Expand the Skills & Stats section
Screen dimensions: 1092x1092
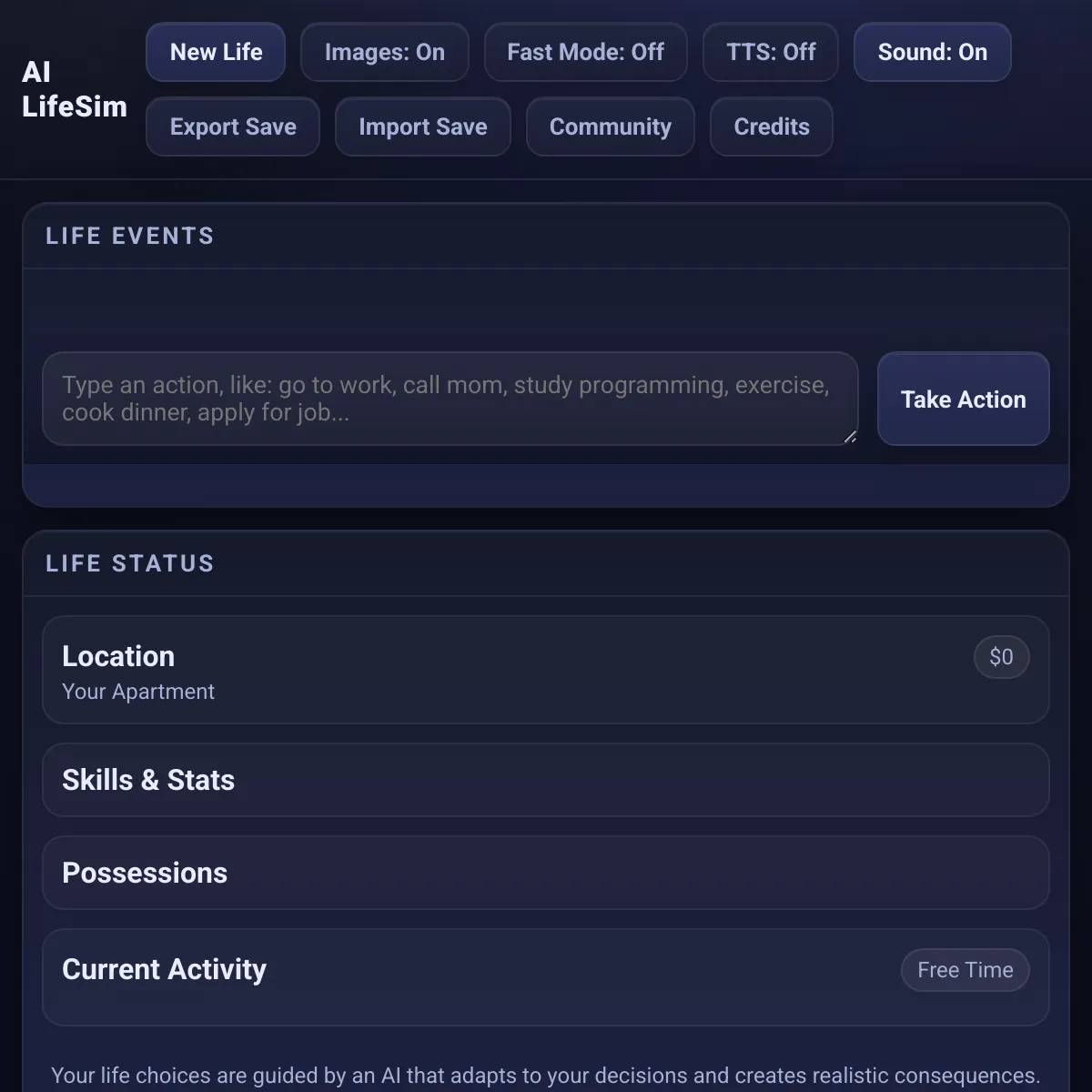148,780
